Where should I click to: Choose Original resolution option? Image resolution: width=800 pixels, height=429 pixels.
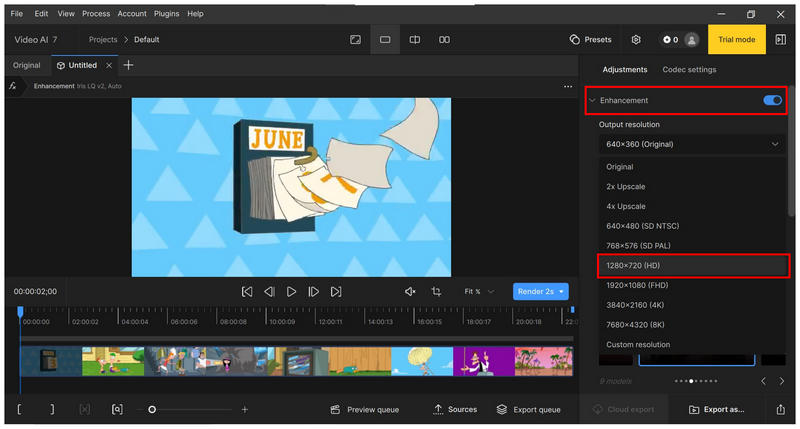click(x=692, y=167)
